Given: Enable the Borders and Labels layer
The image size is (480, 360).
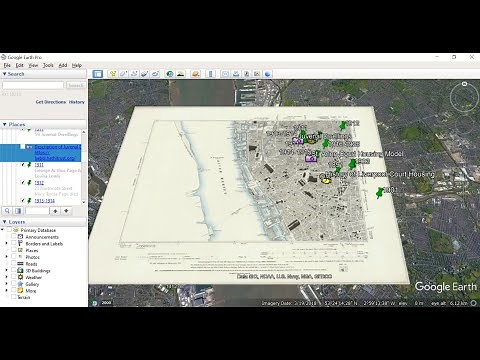Looking at the screenshot, I should [x=14, y=244].
